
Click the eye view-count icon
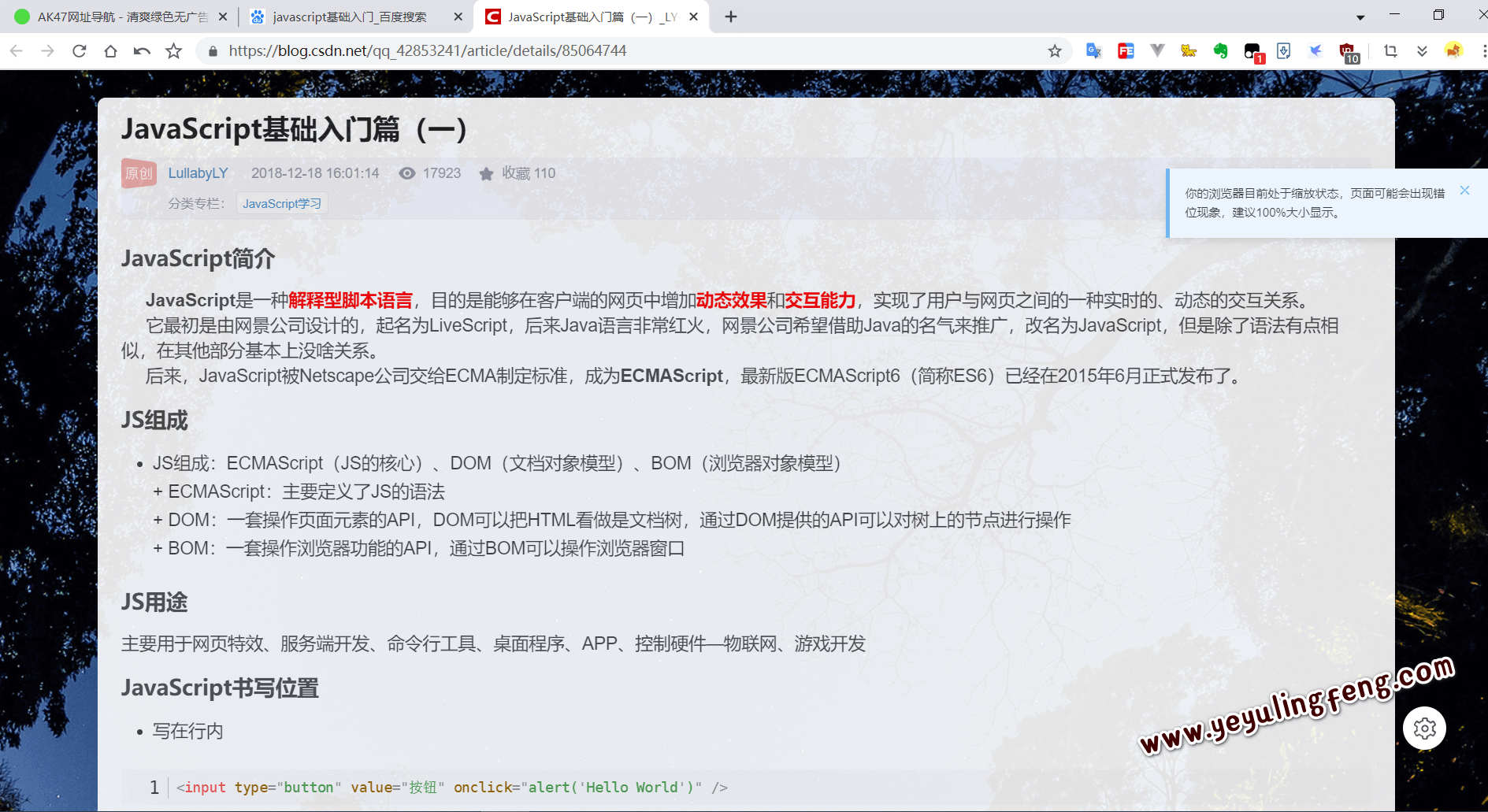click(407, 173)
